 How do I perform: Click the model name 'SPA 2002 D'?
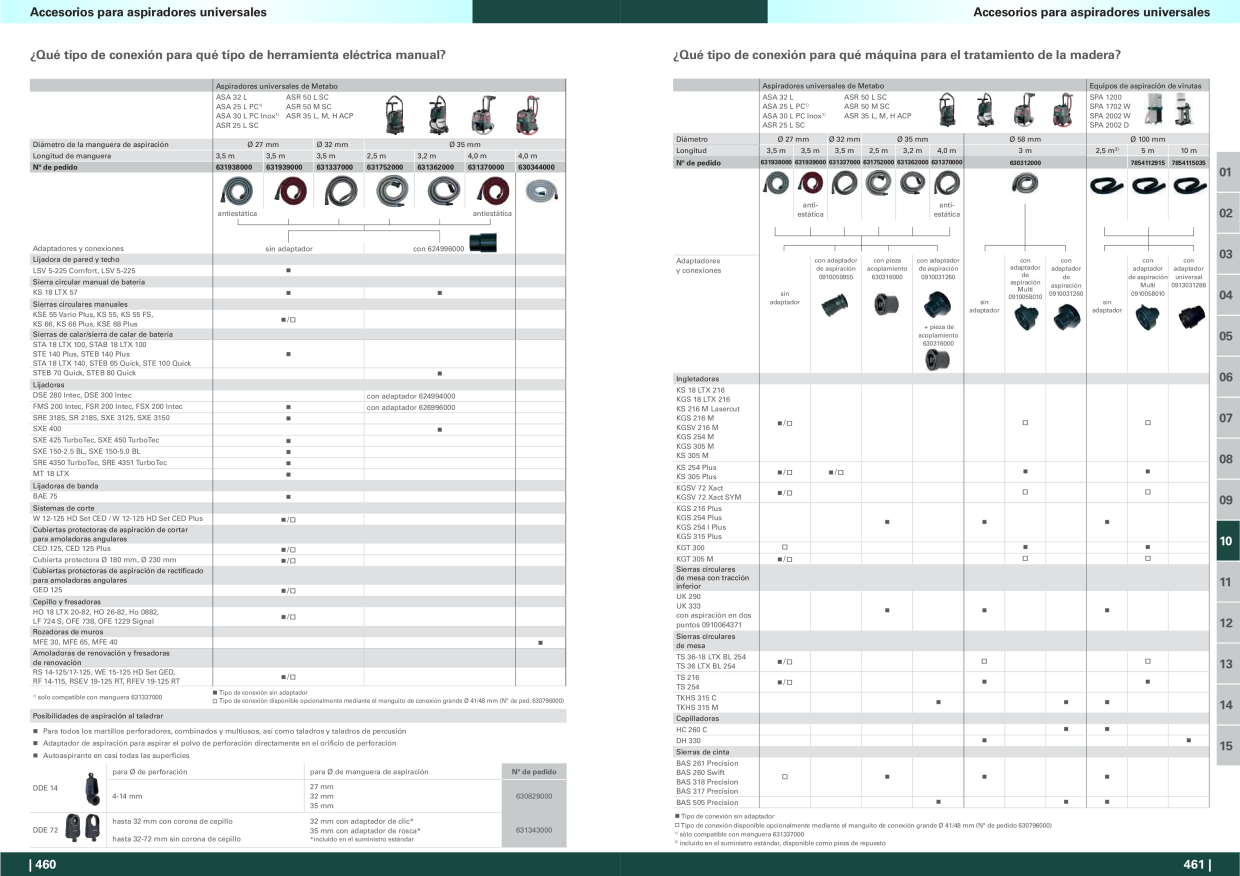1110,125
